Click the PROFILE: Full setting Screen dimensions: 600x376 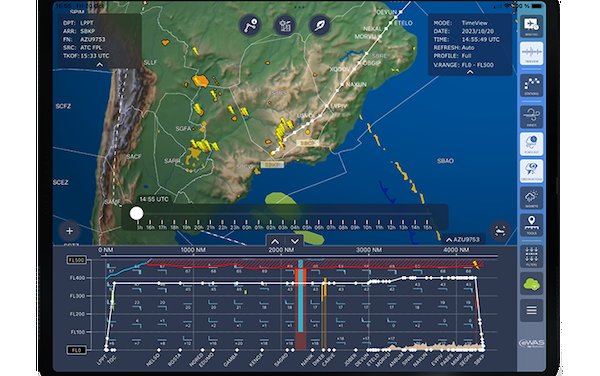click(452, 56)
